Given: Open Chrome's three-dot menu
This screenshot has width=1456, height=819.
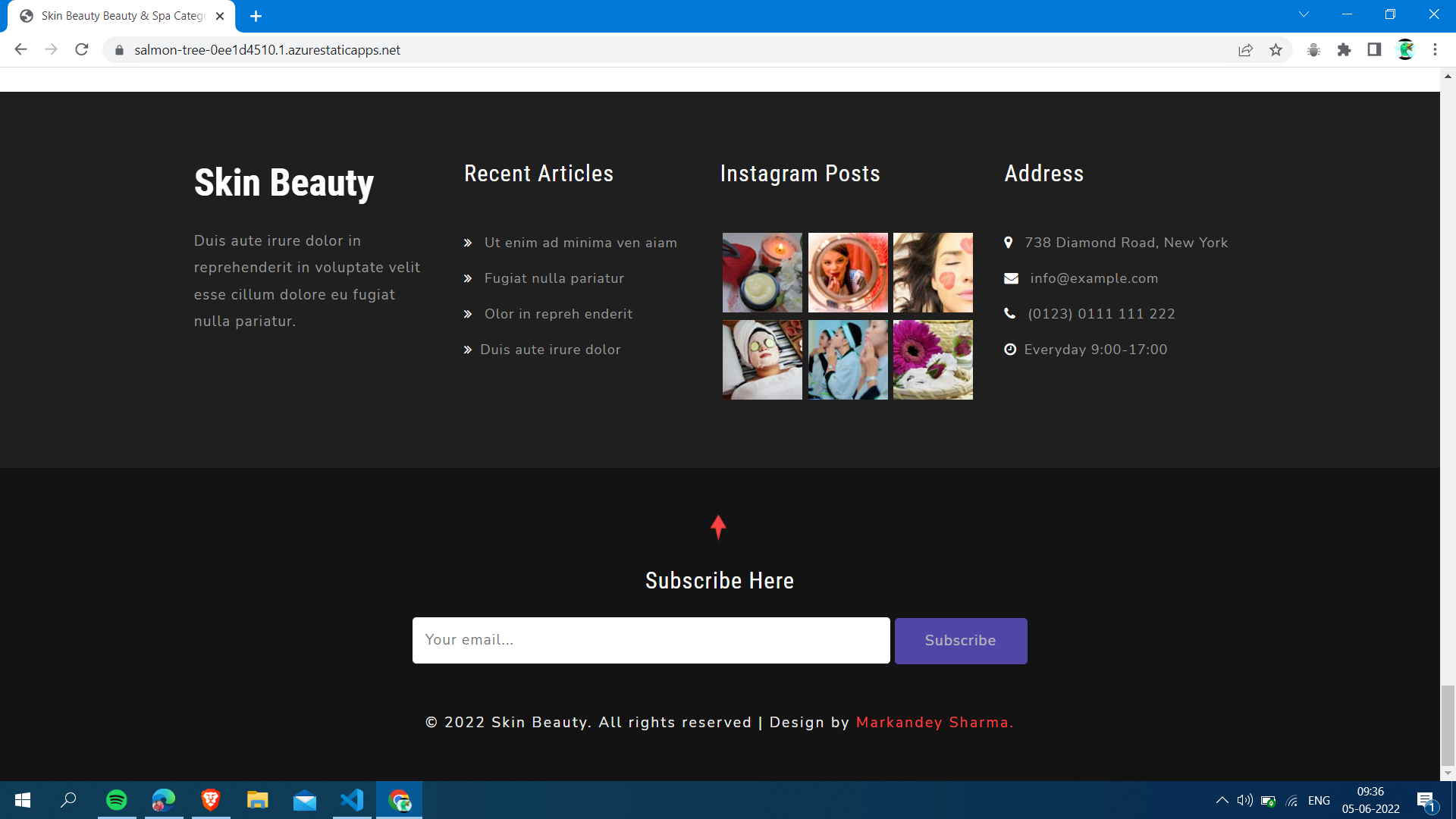Looking at the screenshot, I should pos(1435,50).
